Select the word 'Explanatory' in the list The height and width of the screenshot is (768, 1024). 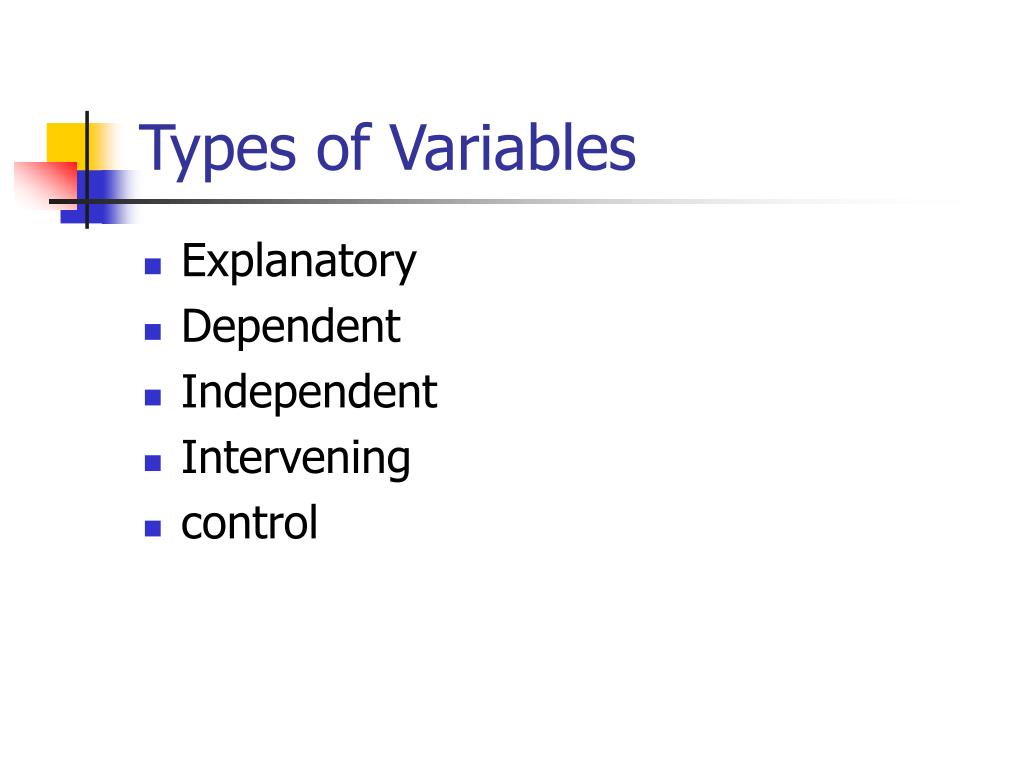coord(298,261)
